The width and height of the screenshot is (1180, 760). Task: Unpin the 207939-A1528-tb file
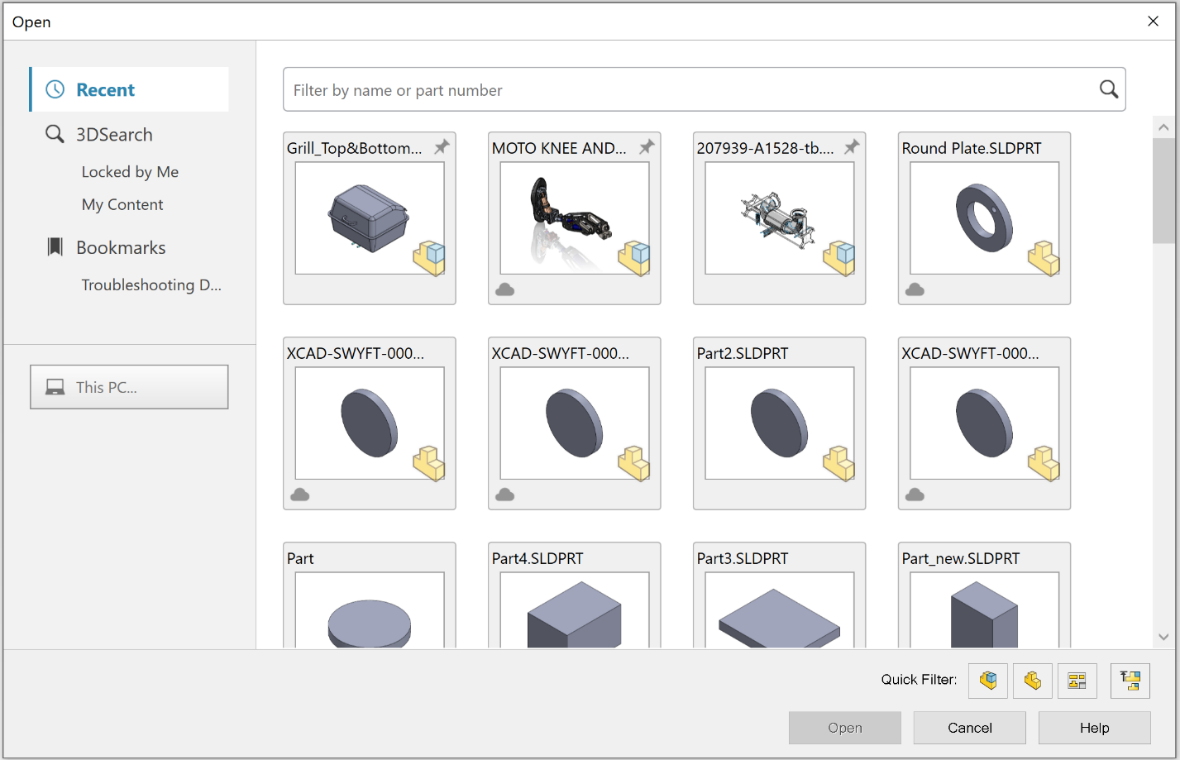pyautogui.click(x=851, y=147)
